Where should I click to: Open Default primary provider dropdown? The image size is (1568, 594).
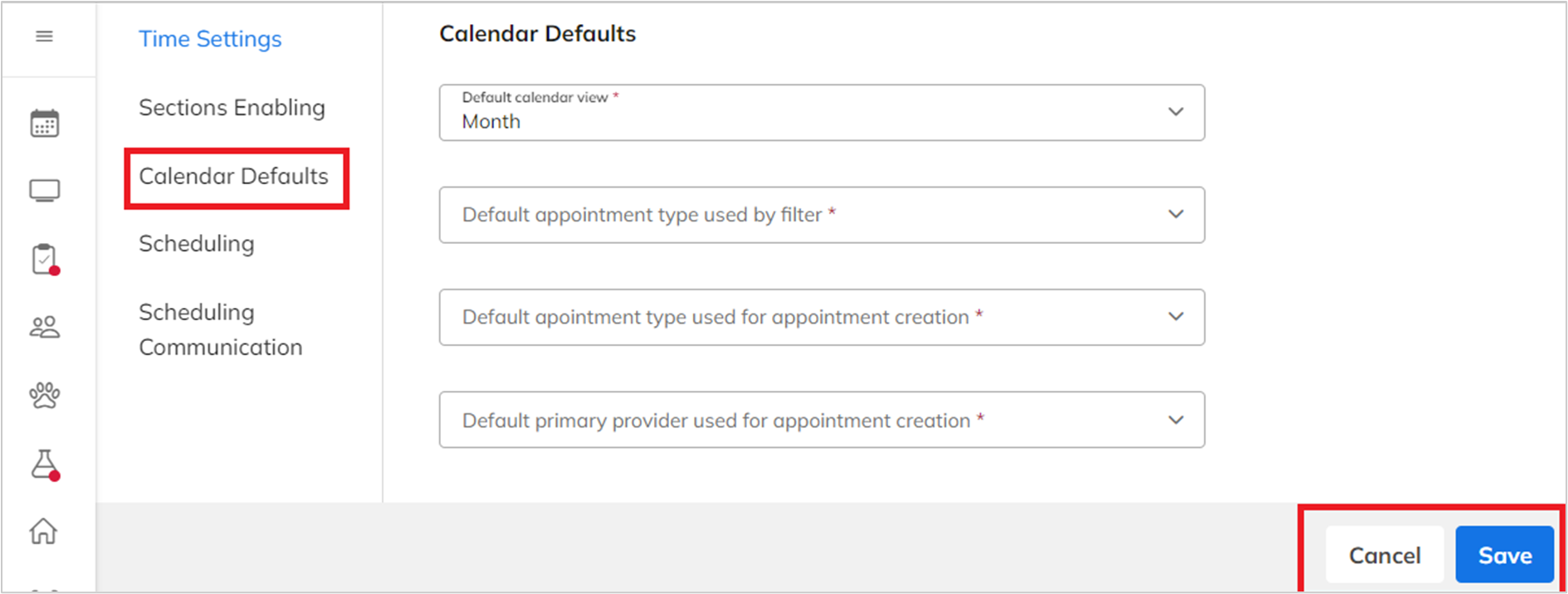click(x=822, y=420)
